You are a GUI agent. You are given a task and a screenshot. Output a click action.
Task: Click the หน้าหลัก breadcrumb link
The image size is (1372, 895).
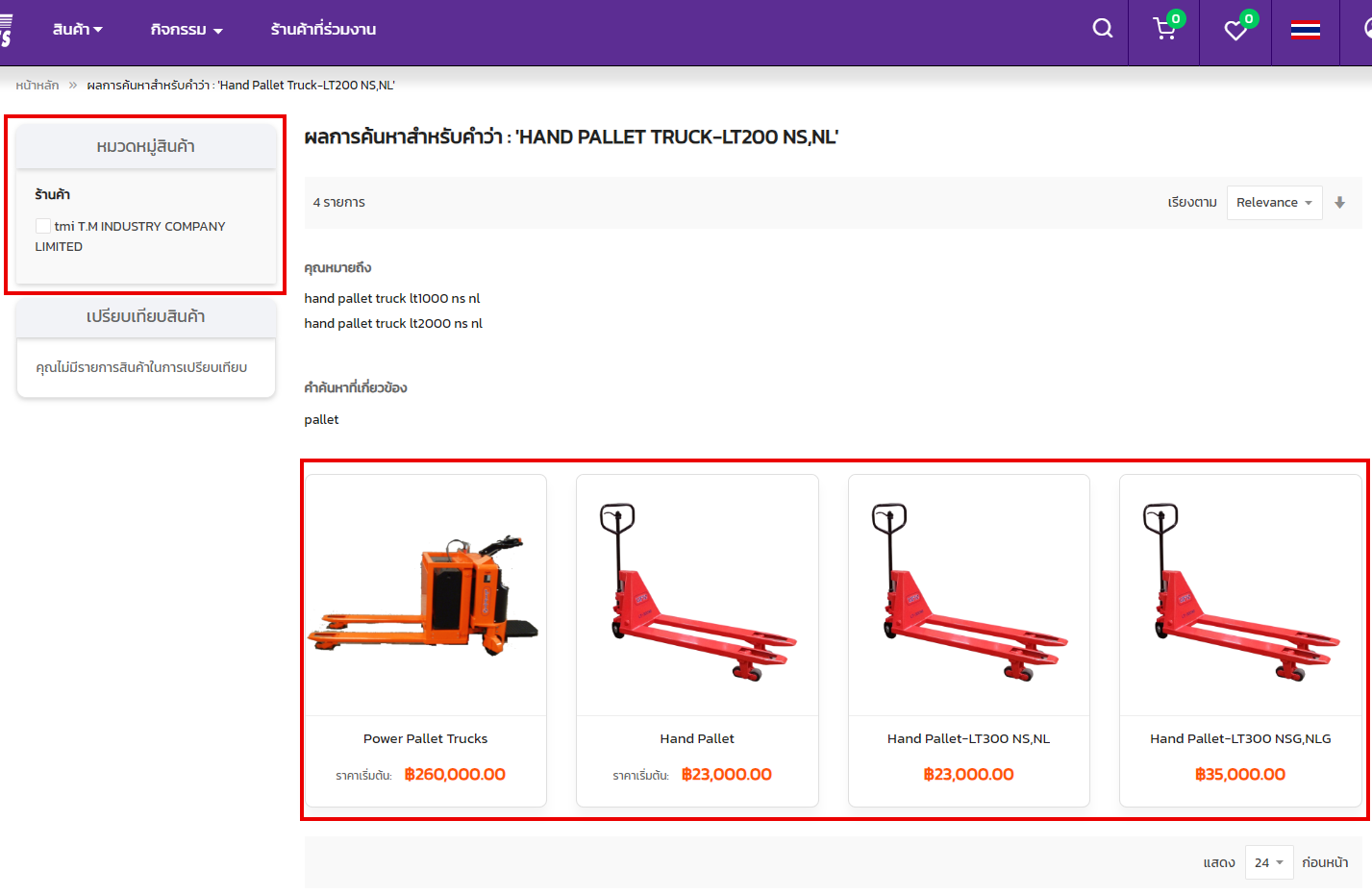pyautogui.click(x=37, y=86)
